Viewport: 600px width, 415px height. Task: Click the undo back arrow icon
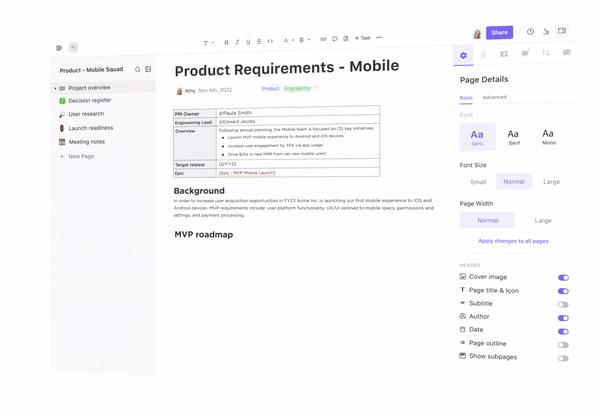pos(73,47)
